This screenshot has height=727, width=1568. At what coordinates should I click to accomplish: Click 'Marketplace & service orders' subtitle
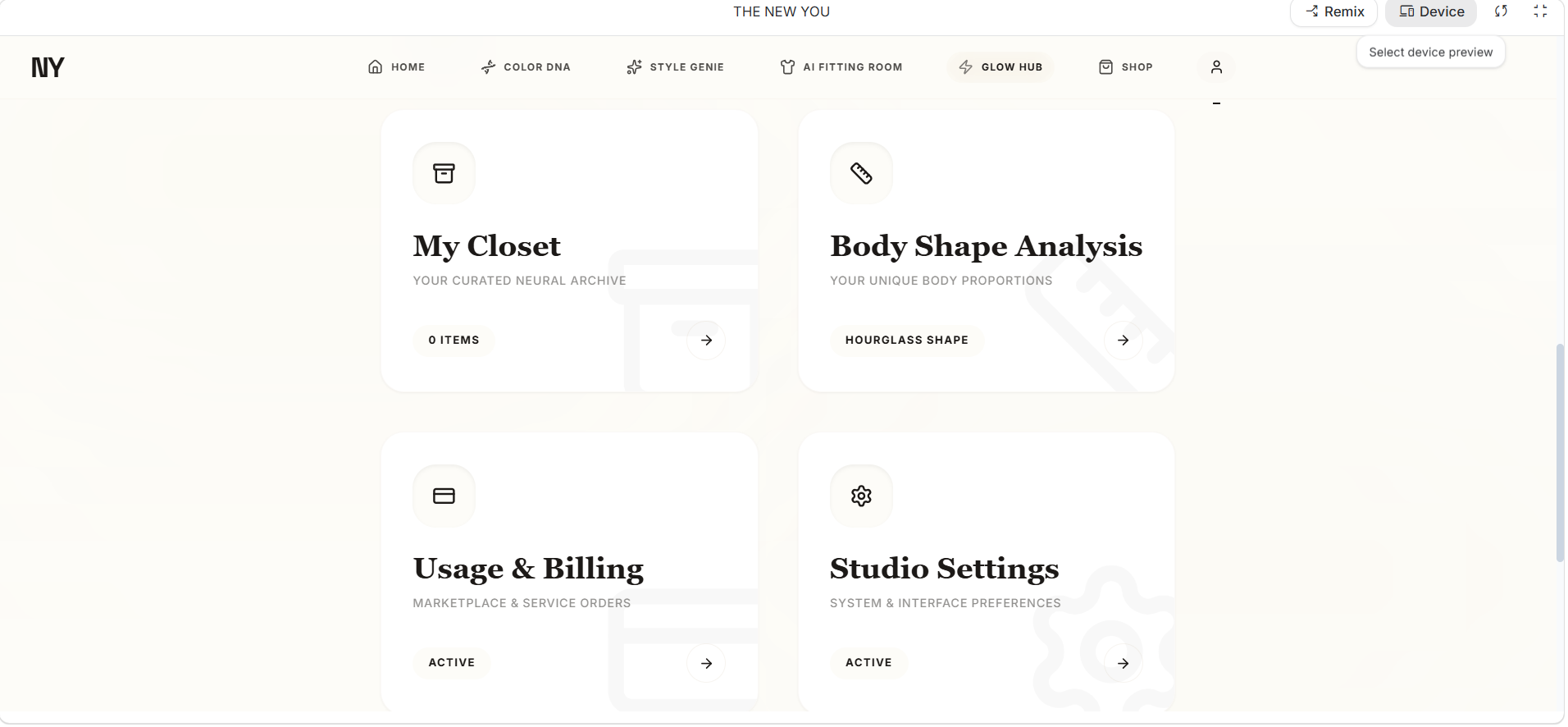(x=522, y=603)
